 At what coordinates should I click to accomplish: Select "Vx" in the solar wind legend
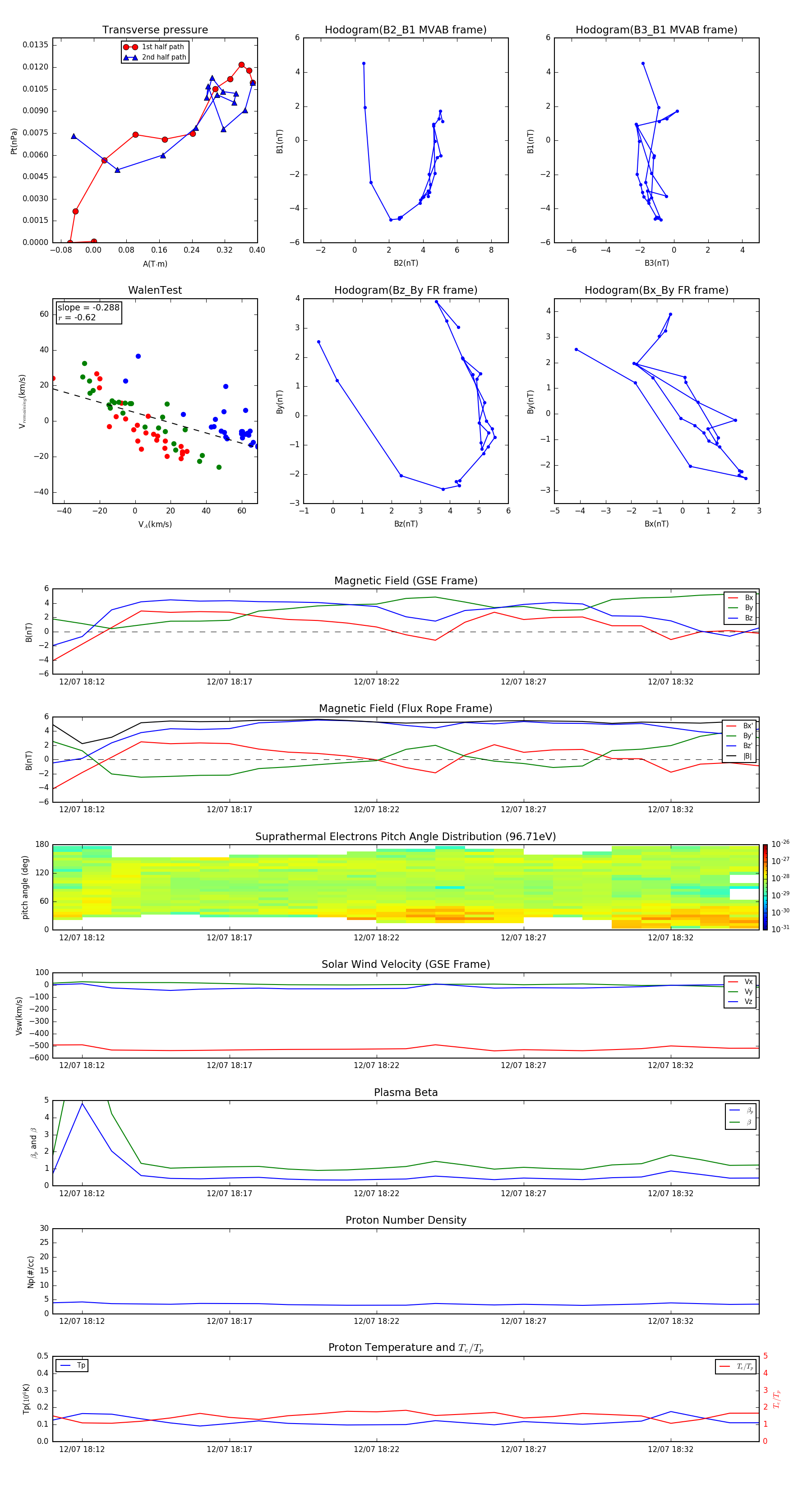tap(740, 981)
